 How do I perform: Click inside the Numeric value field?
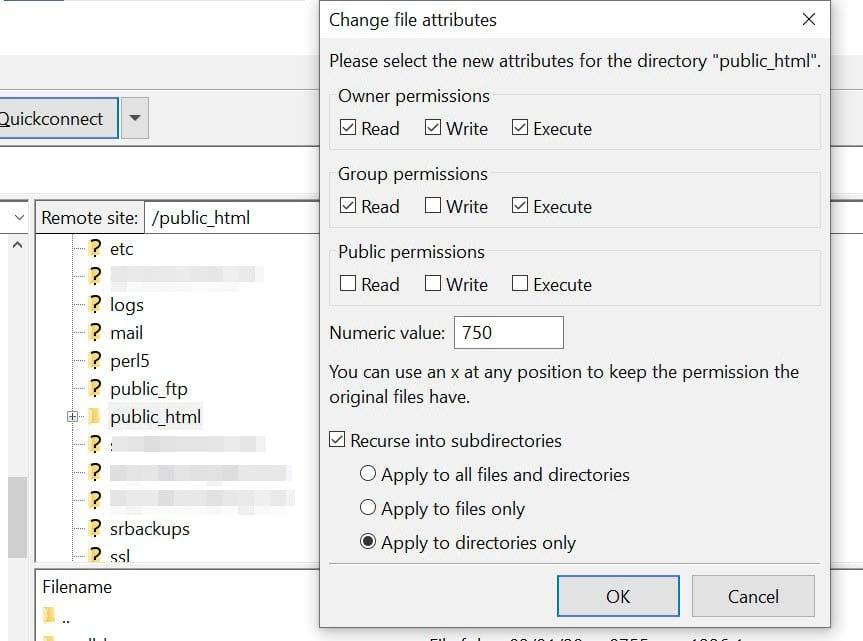[508, 332]
